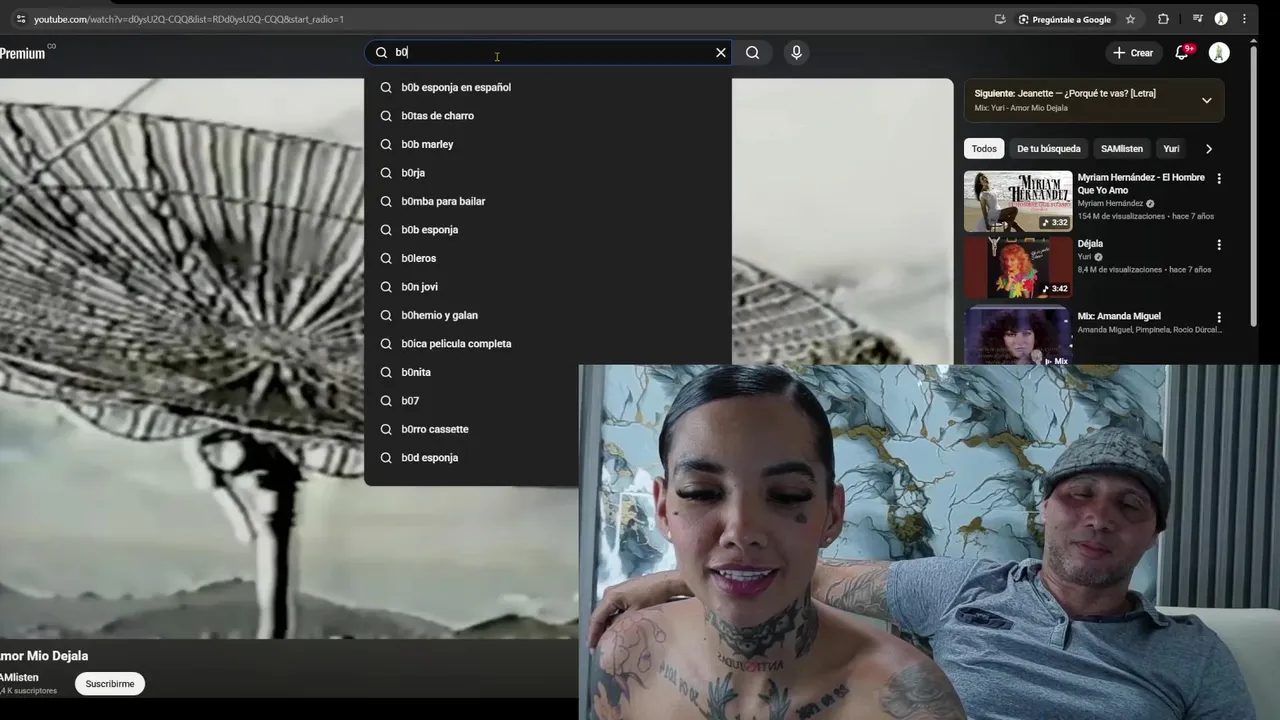This screenshot has height=720, width=1280.
Task: Choose the 'b0hemio y galan' suggestion
Action: [x=548, y=315]
